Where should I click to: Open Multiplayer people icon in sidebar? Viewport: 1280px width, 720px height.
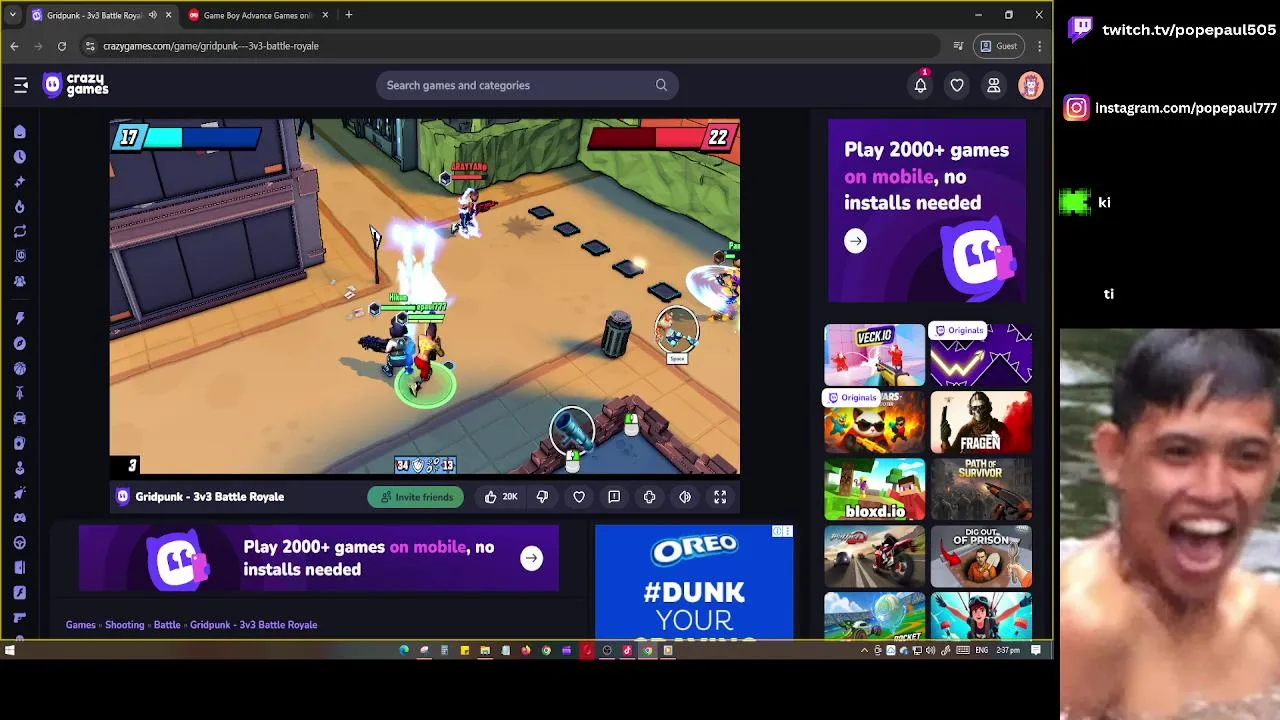(19, 281)
